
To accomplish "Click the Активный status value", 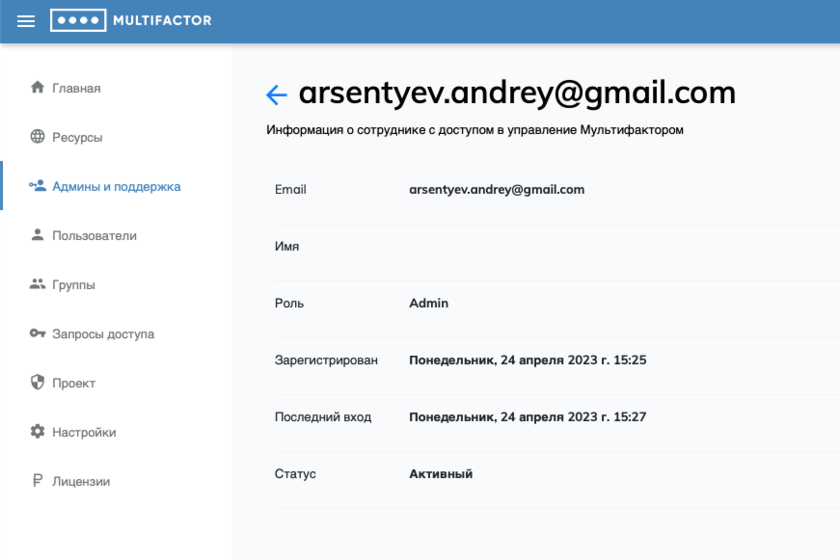I will (x=440, y=474).
